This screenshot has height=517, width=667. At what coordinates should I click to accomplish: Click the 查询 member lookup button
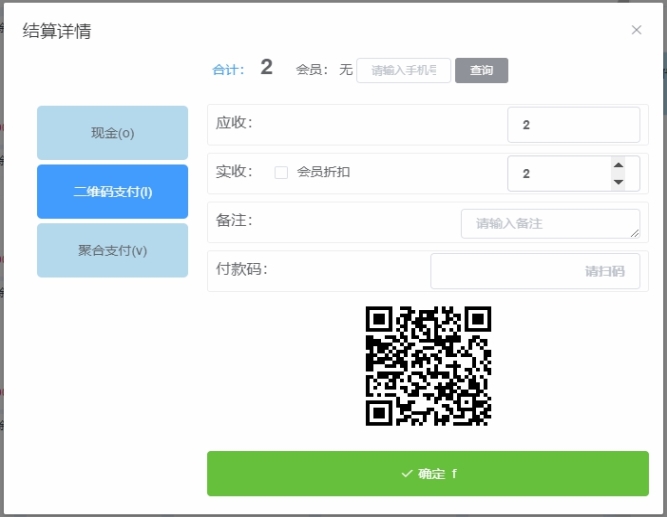[481, 70]
